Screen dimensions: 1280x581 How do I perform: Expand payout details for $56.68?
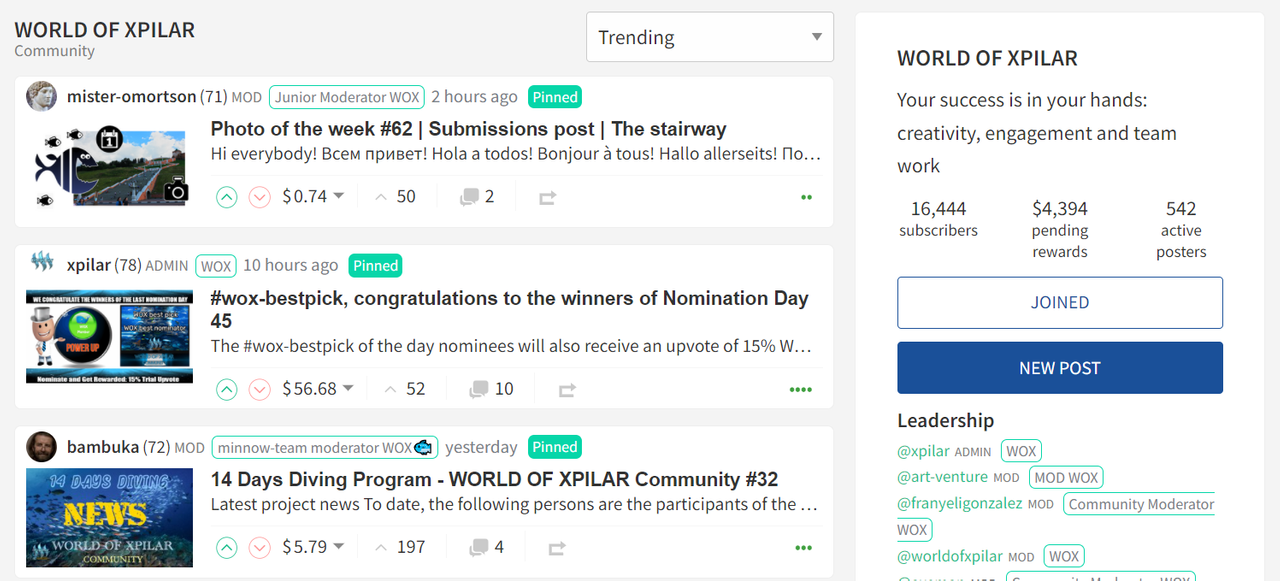pos(318,389)
